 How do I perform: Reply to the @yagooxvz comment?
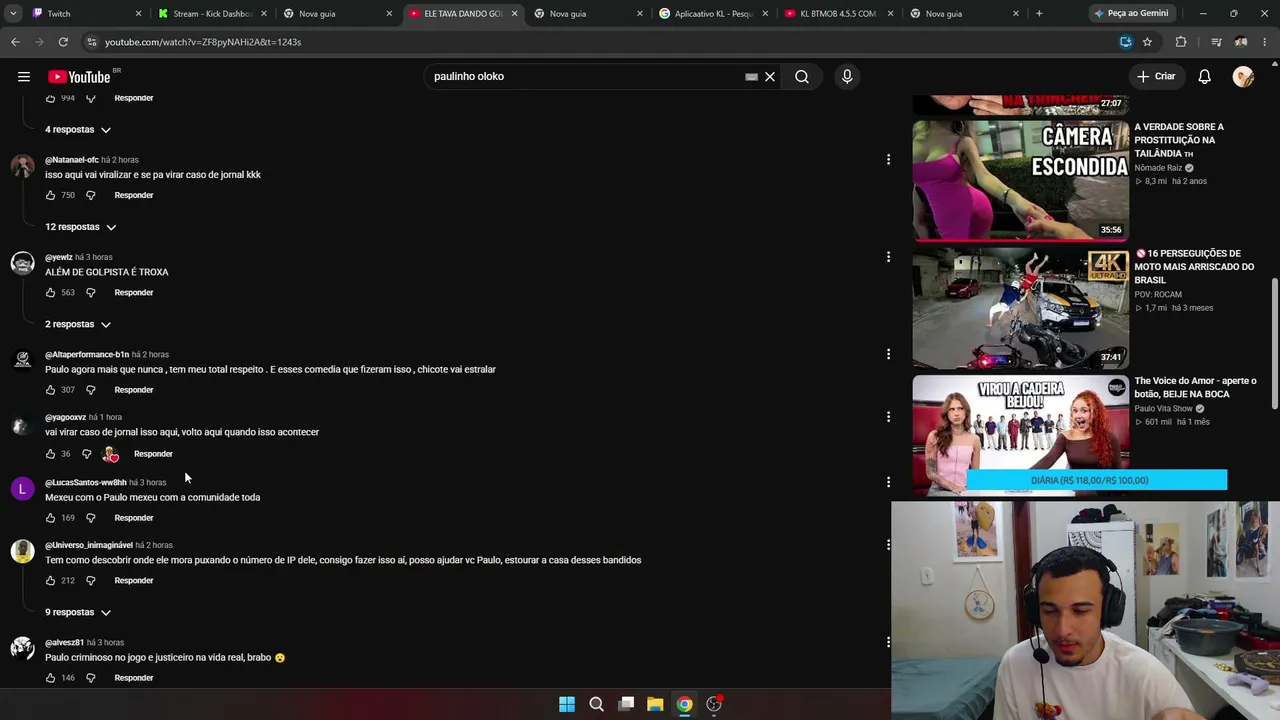153,454
